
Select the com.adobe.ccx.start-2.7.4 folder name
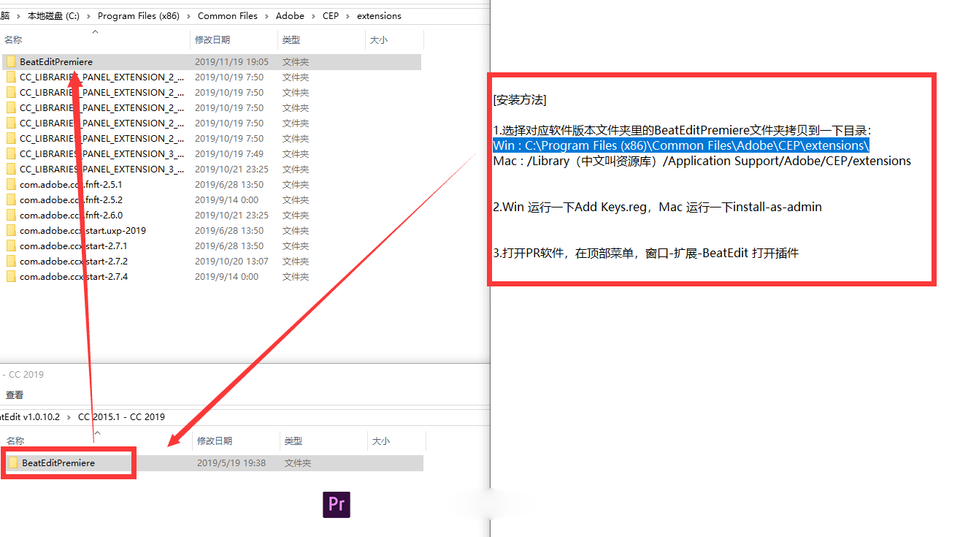click(x=73, y=276)
